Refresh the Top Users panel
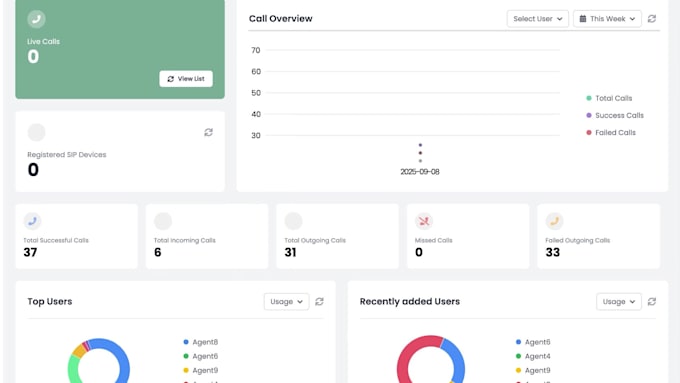 (x=320, y=301)
